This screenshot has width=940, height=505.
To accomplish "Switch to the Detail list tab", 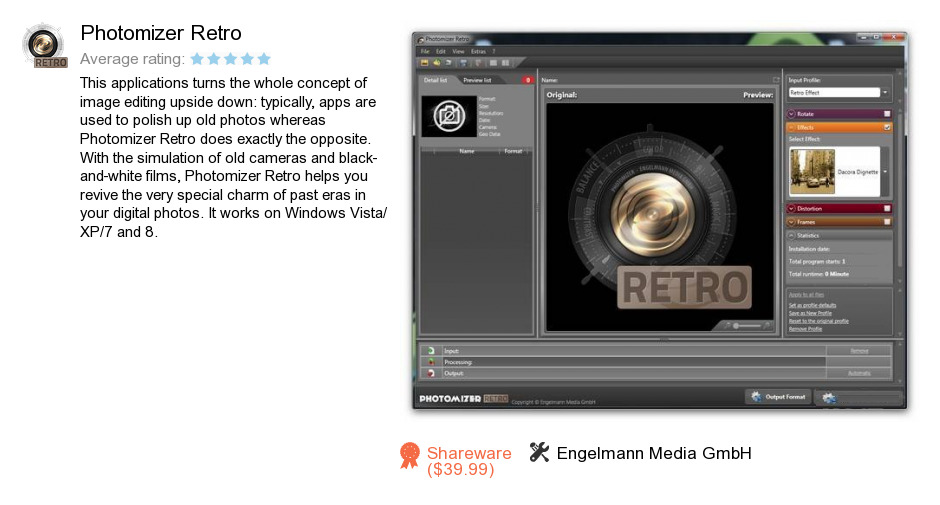I will [x=435, y=80].
